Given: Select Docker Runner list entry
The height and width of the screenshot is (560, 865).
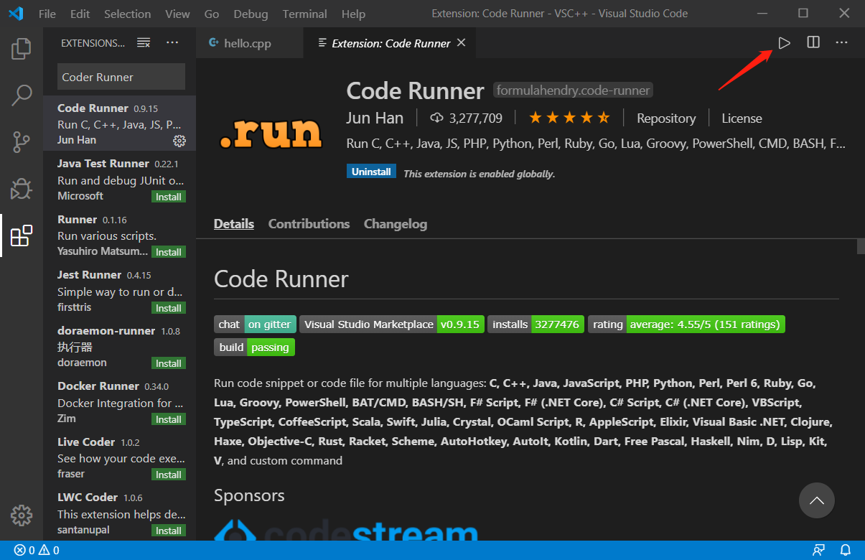Looking at the screenshot, I should pyautogui.click(x=120, y=402).
